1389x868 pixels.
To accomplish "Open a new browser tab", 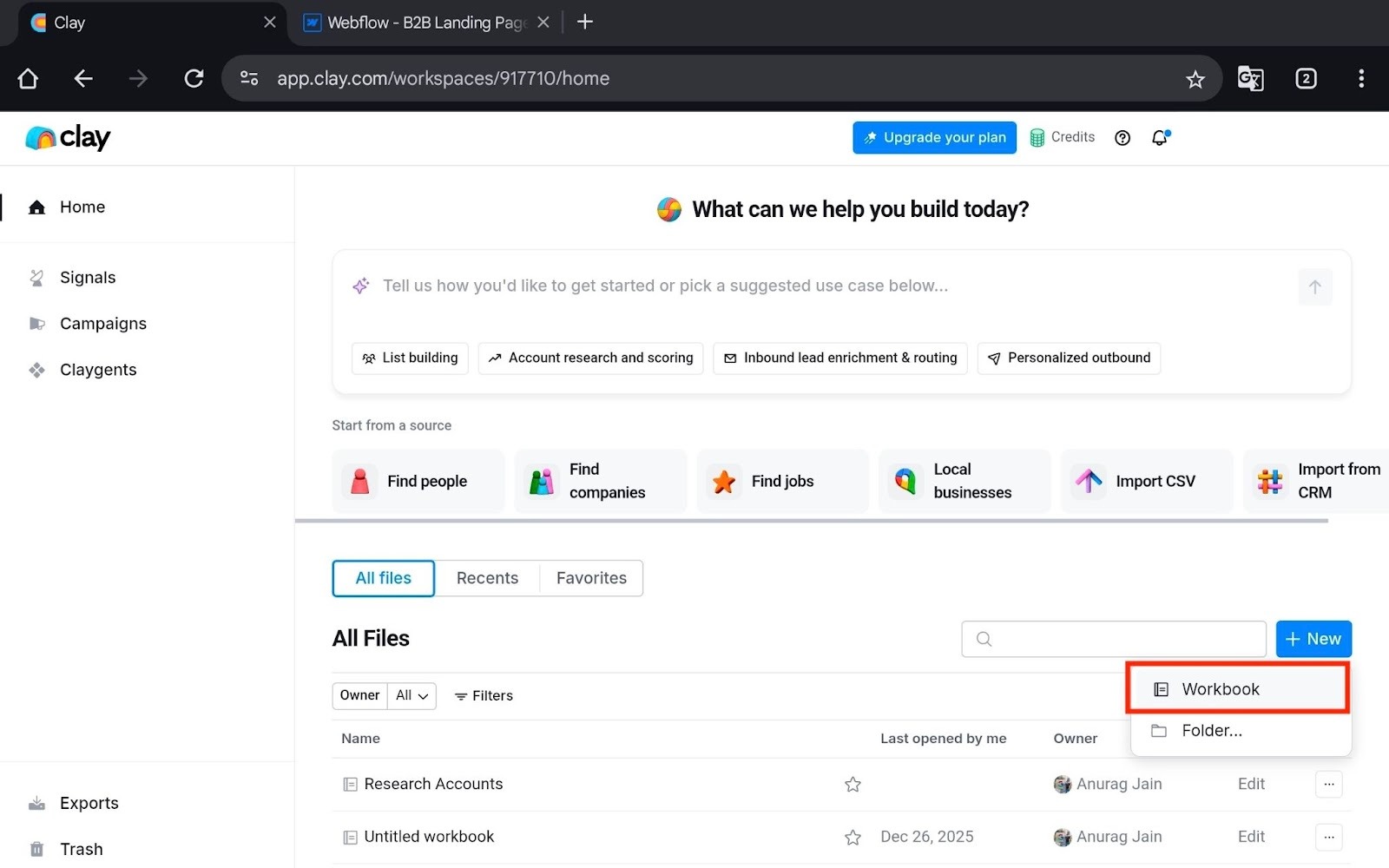I will [x=585, y=22].
